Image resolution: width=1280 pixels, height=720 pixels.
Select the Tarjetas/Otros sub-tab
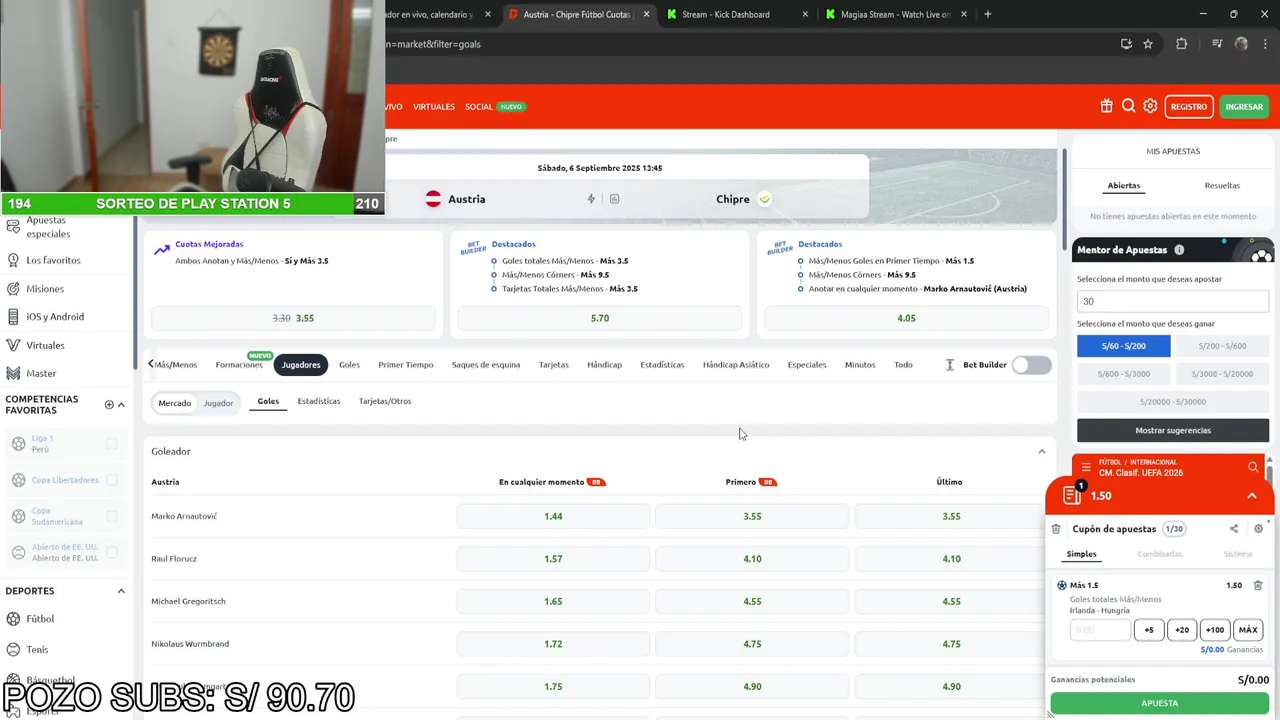(x=385, y=401)
